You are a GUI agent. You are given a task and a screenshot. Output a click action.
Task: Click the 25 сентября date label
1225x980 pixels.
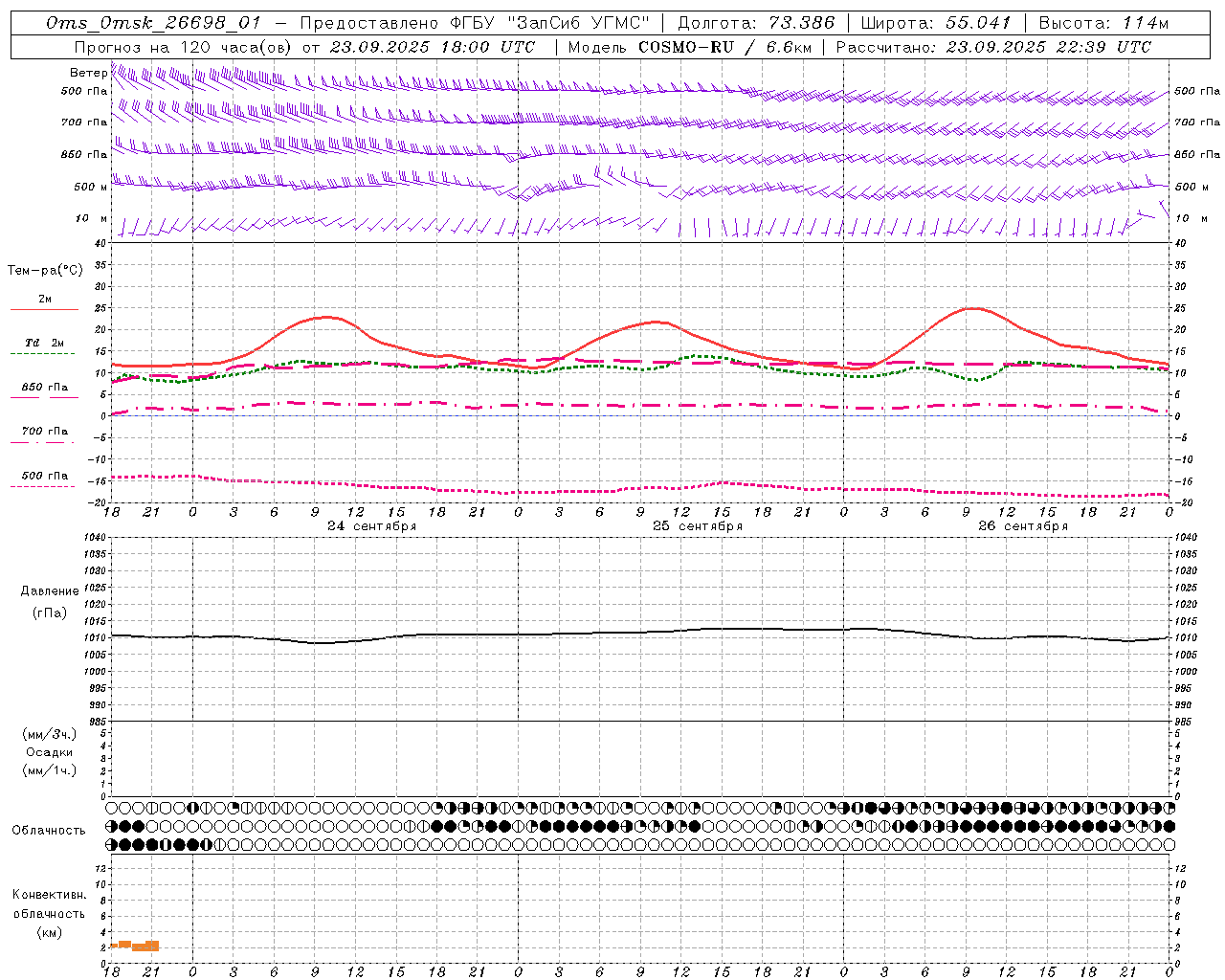698,526
